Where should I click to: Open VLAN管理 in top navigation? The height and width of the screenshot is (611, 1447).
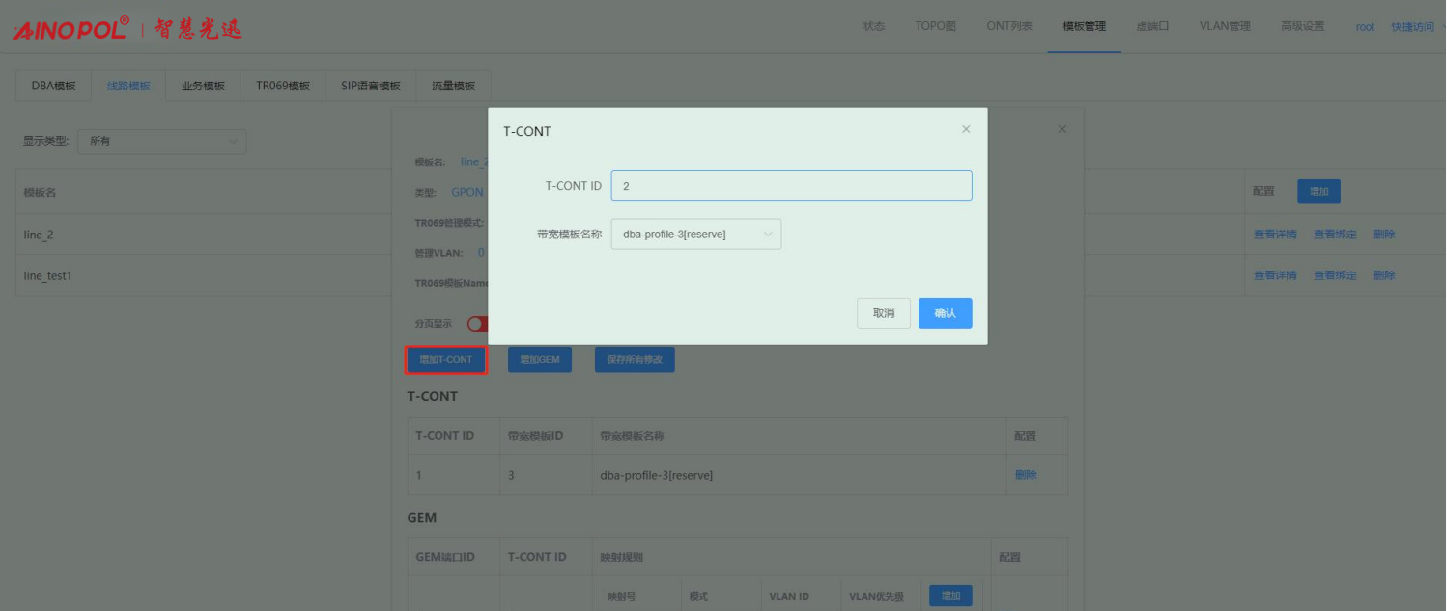[x=1225, y=27]
